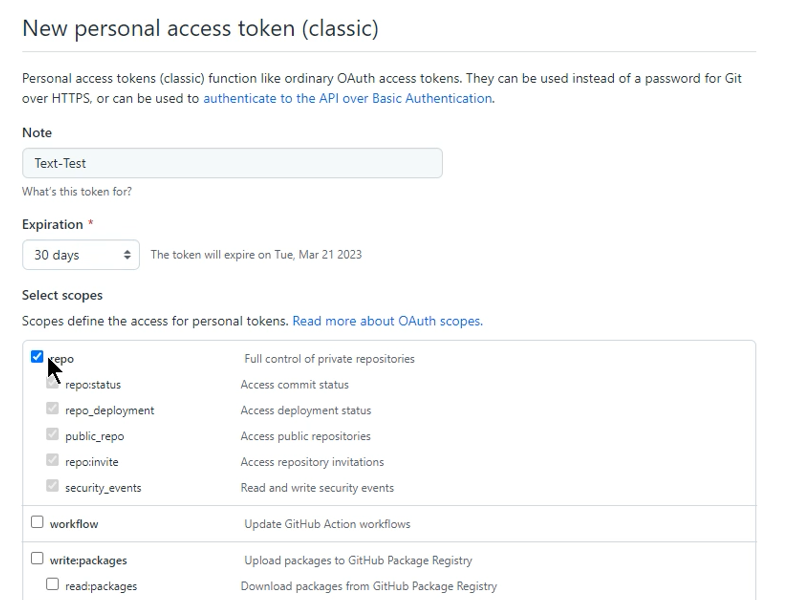Toggle the repo:status checkbox
This screenshot has width=797, height=600.
pos(53,383)
